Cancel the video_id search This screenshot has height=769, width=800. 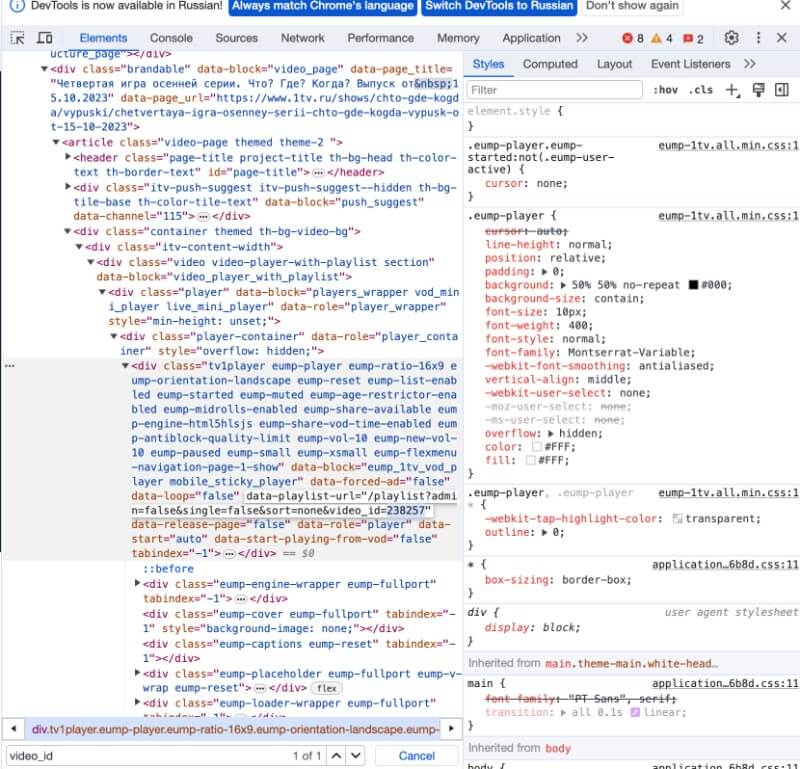tap(417, 756)
